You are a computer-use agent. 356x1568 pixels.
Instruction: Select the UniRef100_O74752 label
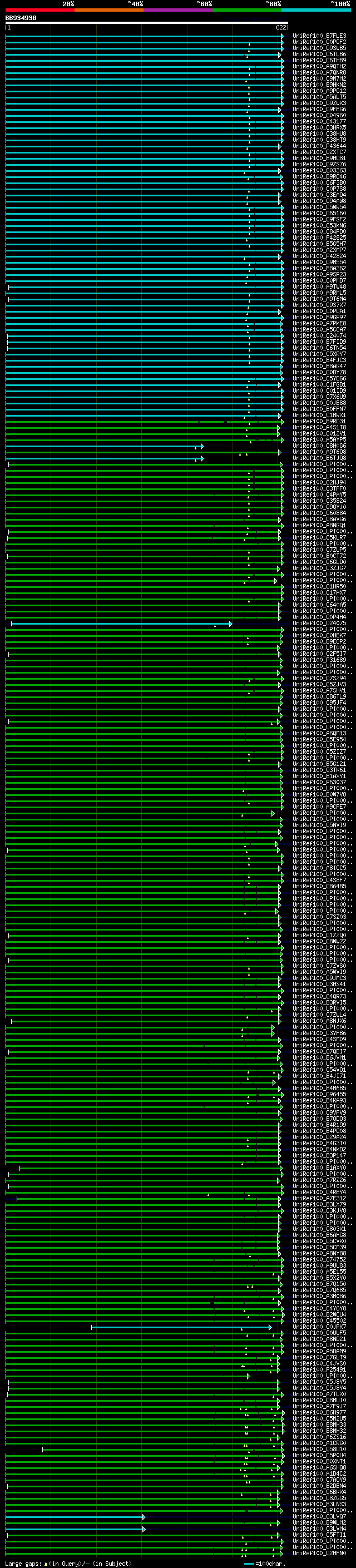[319, 1259]
